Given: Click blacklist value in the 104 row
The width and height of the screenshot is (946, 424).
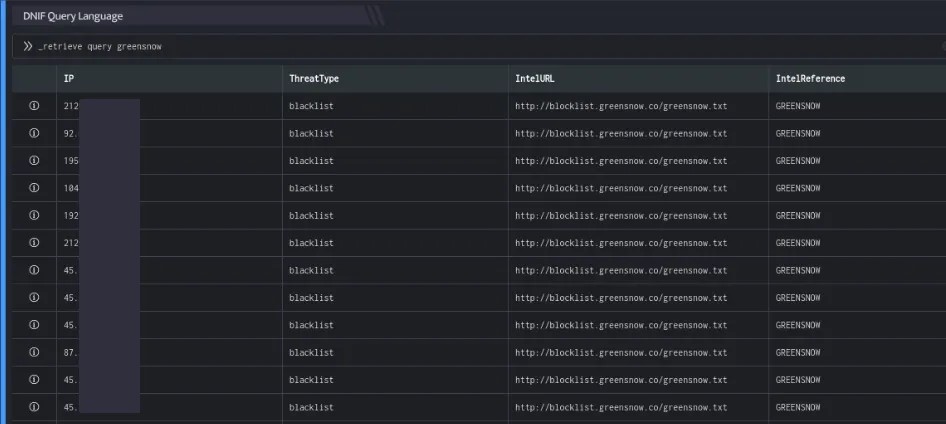Looking at the screenshot, I should [311, 188].
